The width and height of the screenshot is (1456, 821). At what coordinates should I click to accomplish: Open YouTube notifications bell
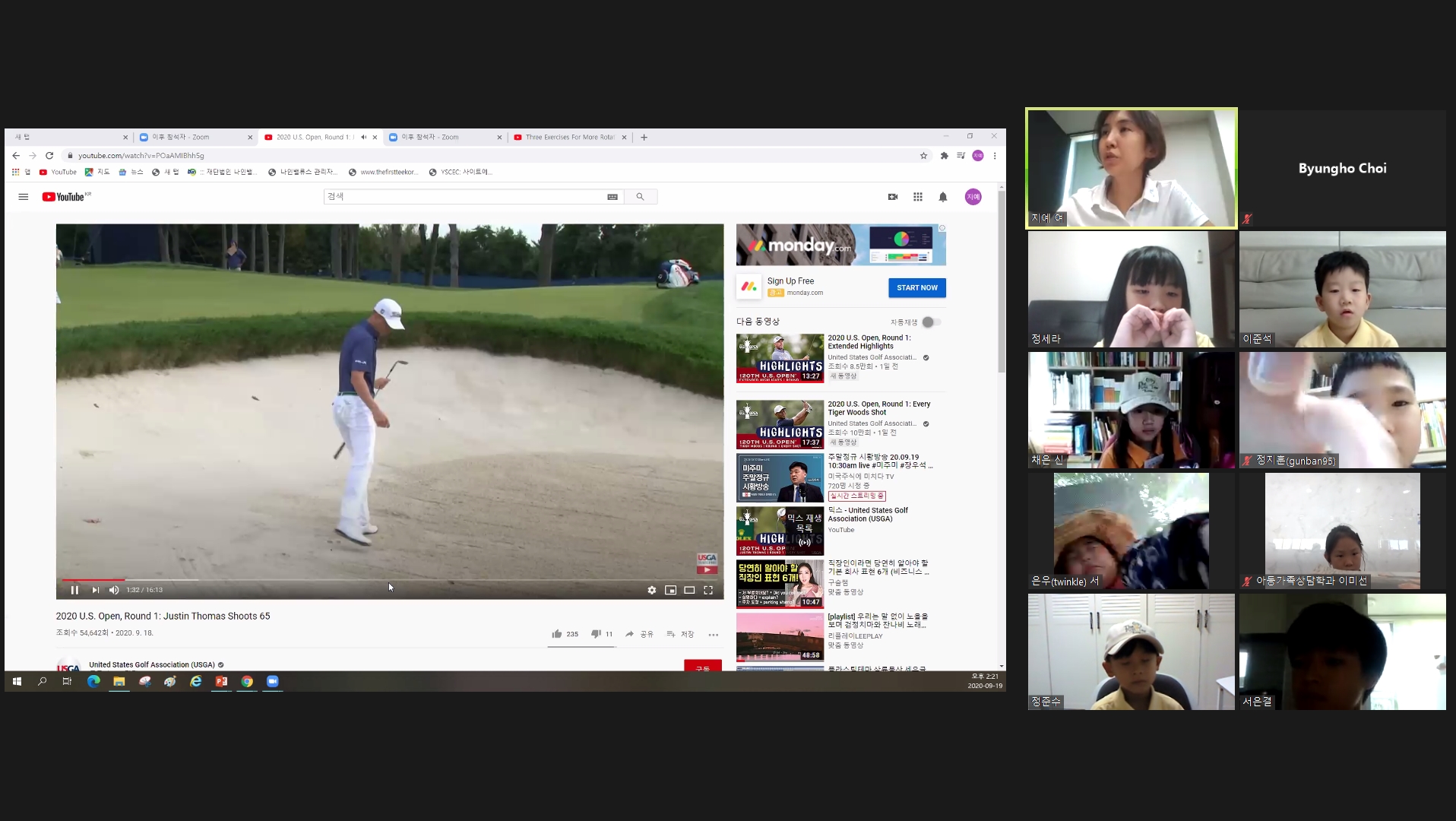(x=942, y=197)
